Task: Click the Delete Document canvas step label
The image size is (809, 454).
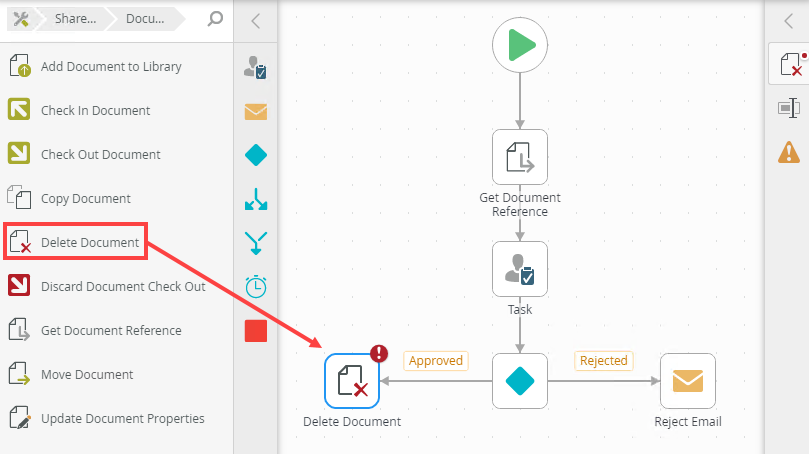Action: click(352, 421)
